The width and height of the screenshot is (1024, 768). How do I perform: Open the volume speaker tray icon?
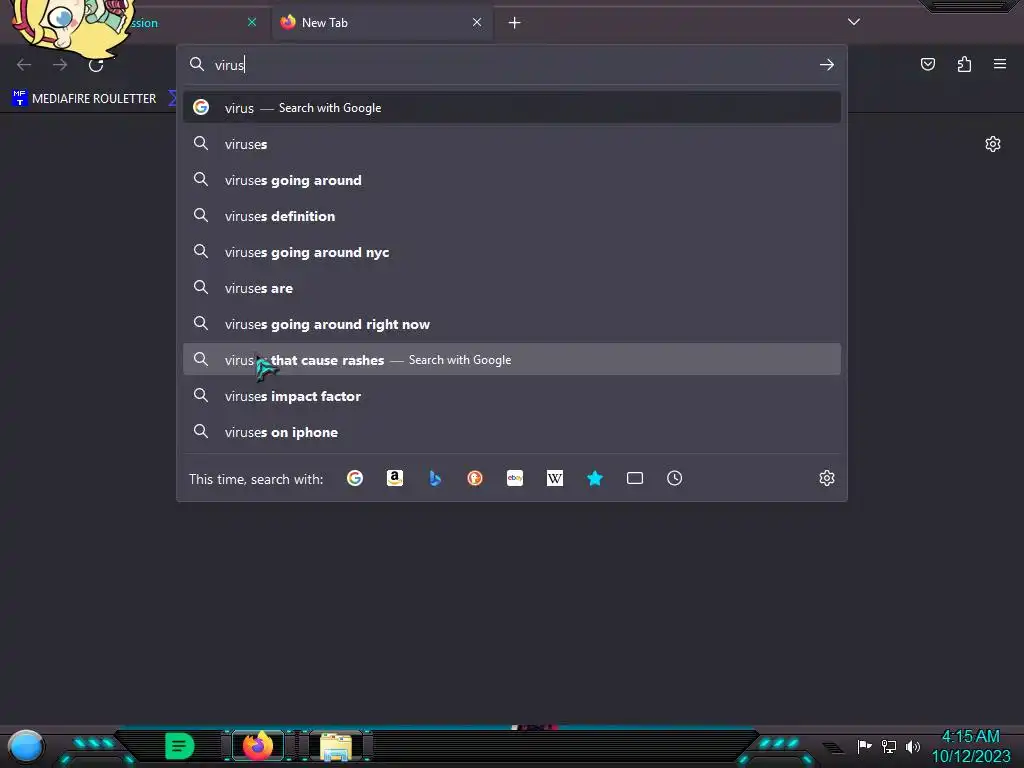pos(913,746)
